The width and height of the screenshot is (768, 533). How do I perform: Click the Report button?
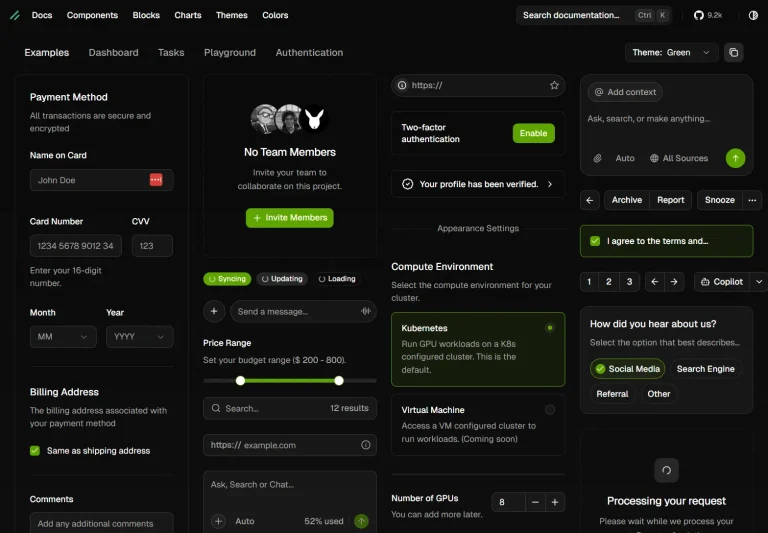tap(671, 200)
